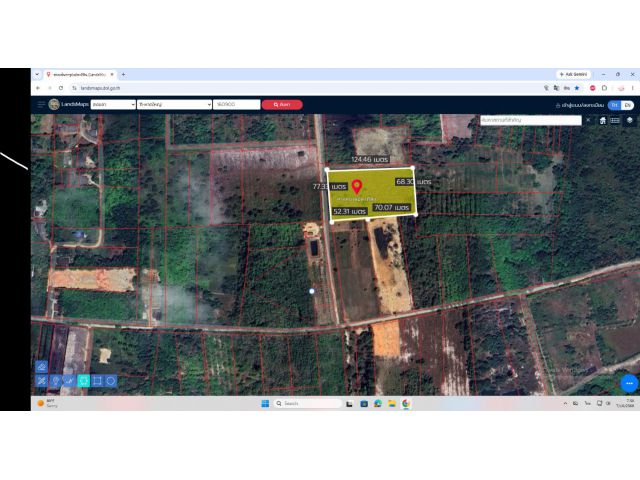Open the district dropdown in LandsMaps header

click(x=174, y=104)
